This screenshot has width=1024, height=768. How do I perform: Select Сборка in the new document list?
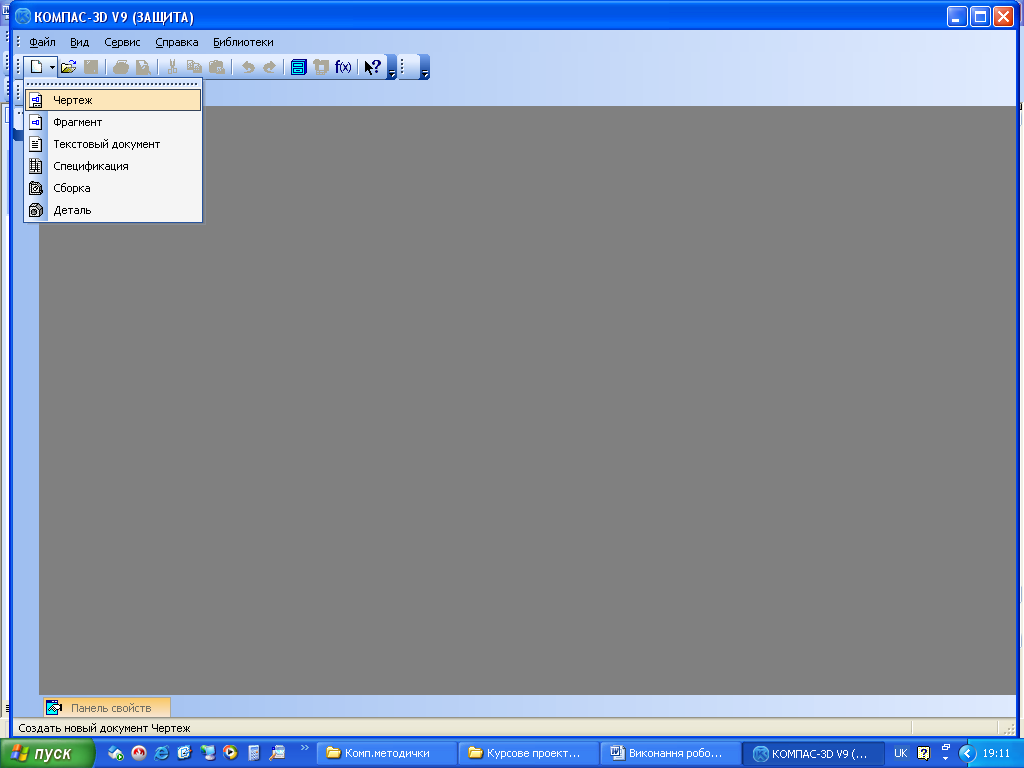(x=113, y=188)
